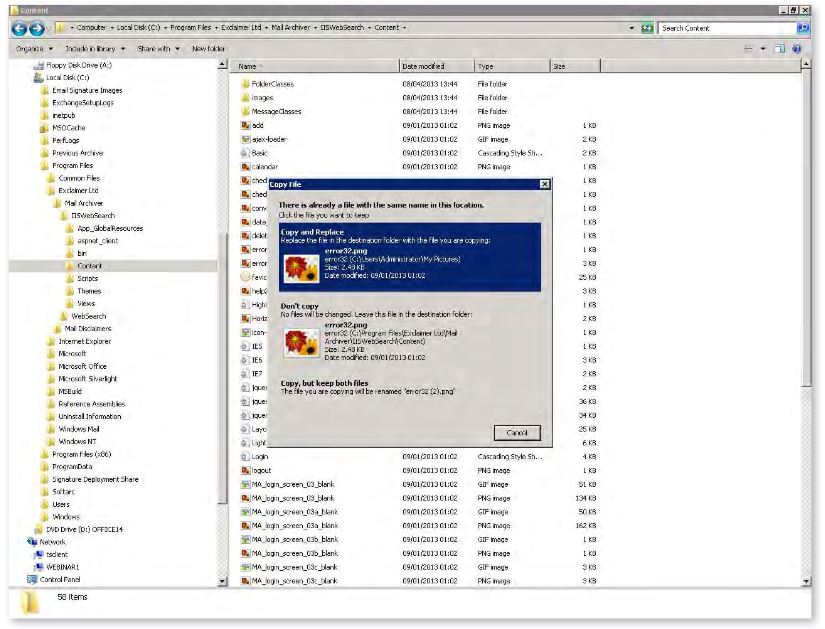Click Cancel in Copy File dialog
The width and height of the screenshot is (825, 629).
[x=517, y=433]
